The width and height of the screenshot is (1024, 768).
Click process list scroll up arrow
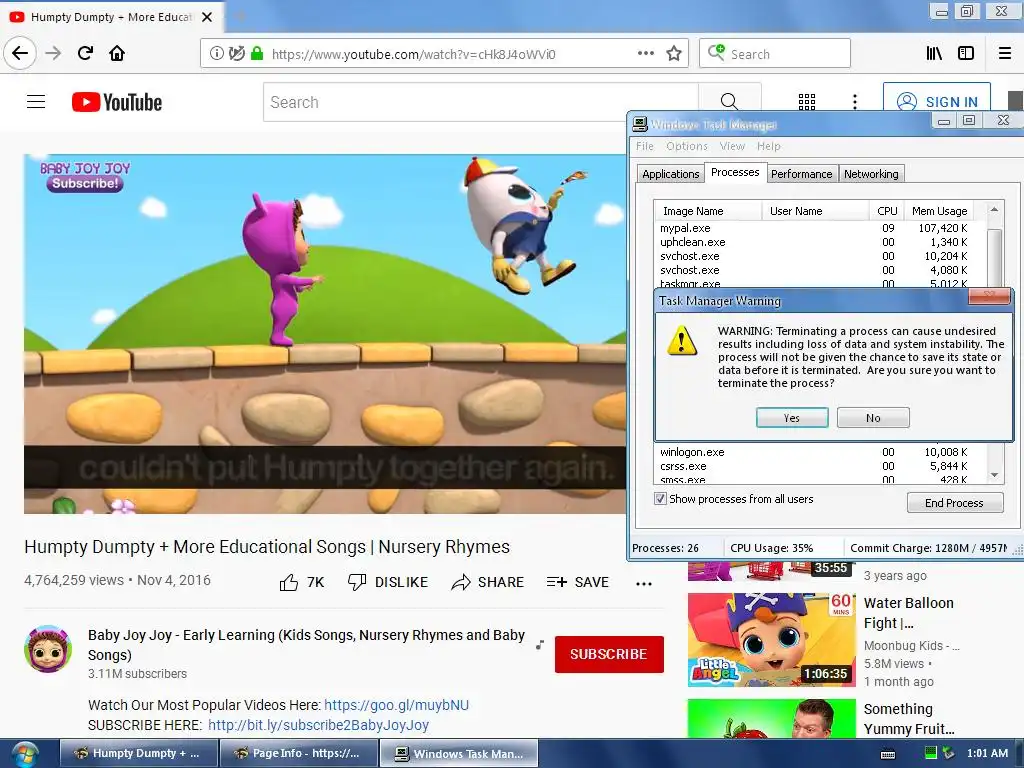pyautogui.click(x=994, y=210)
